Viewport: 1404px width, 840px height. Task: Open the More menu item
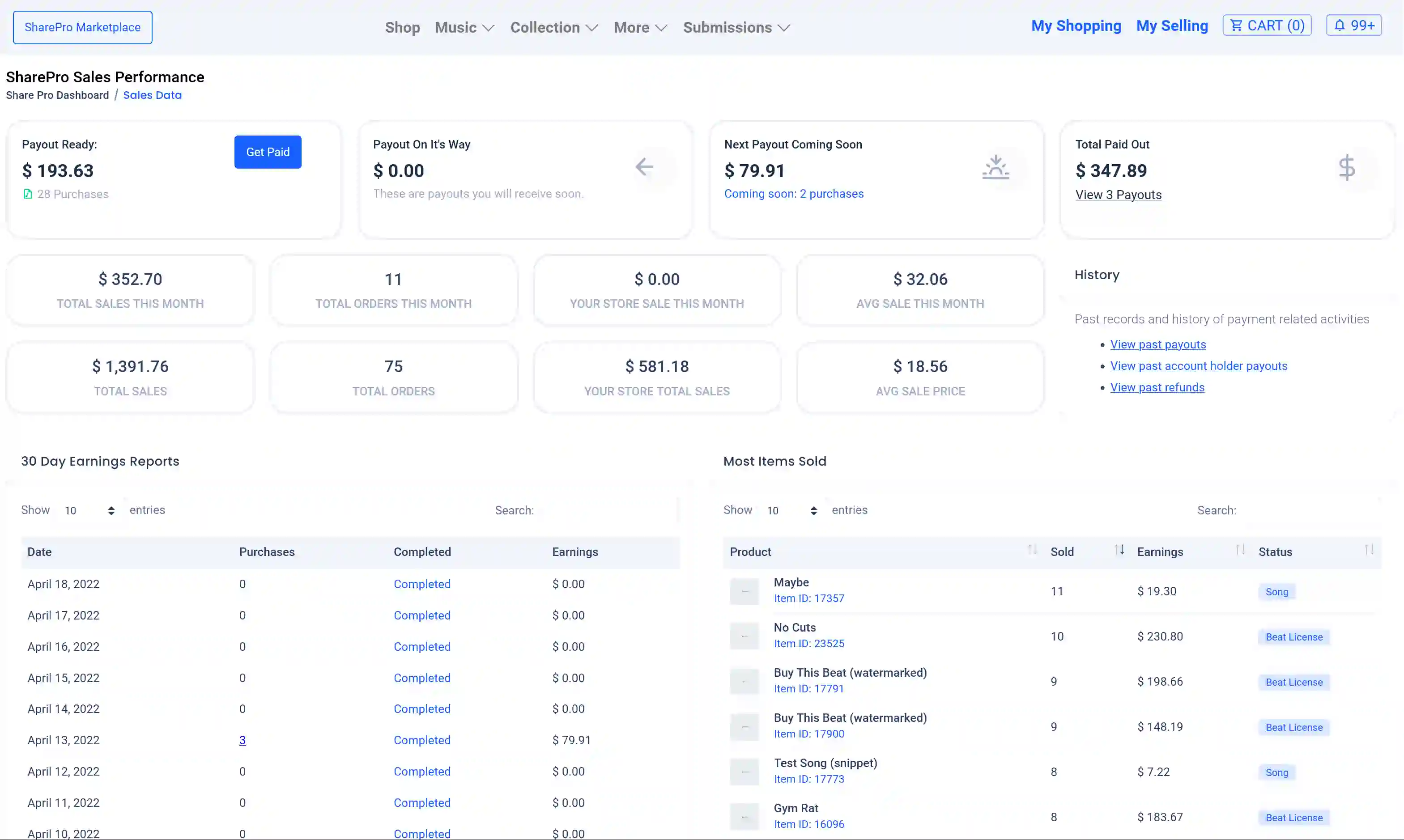639,27
